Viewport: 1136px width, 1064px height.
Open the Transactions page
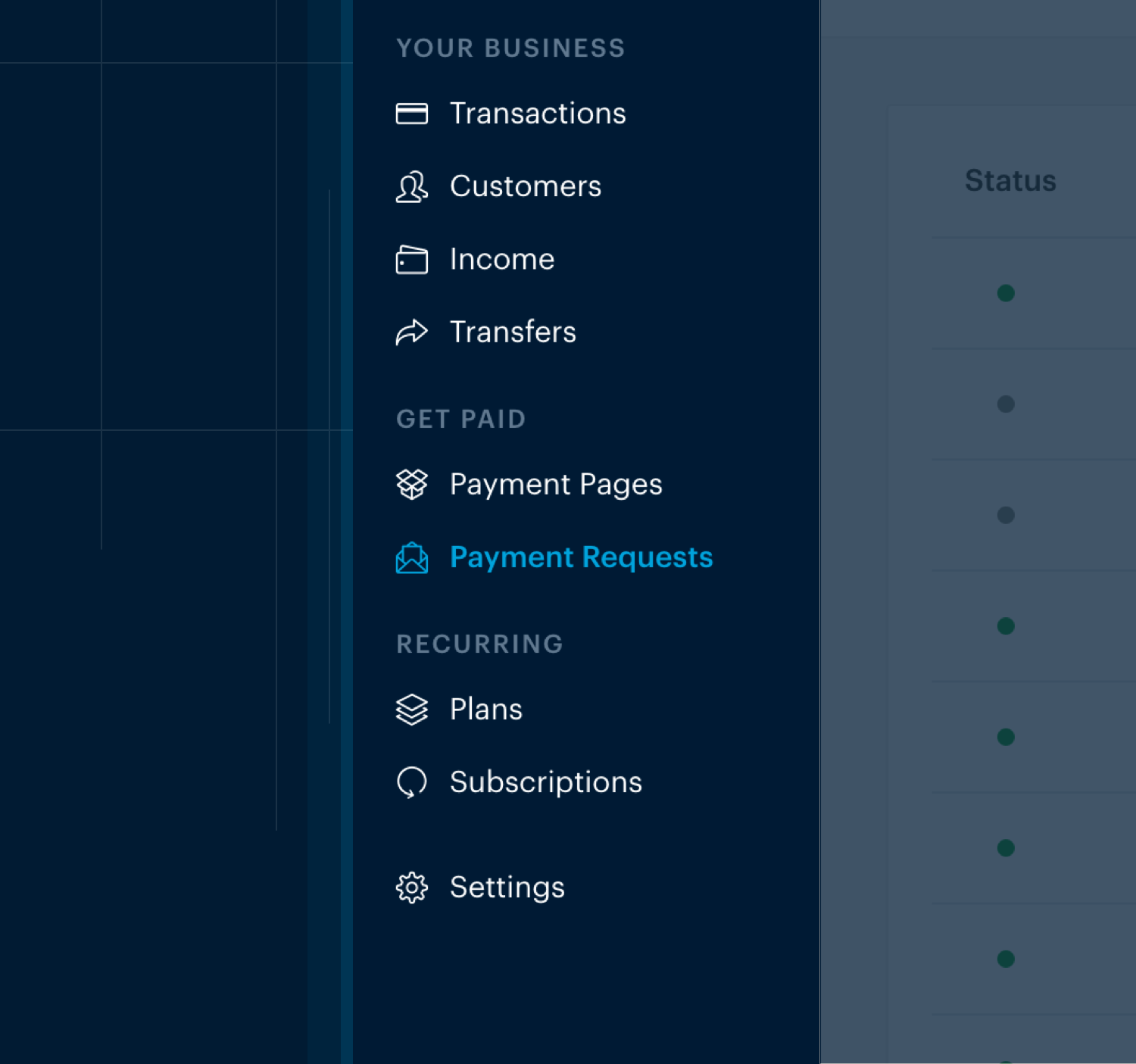point(538,114)
